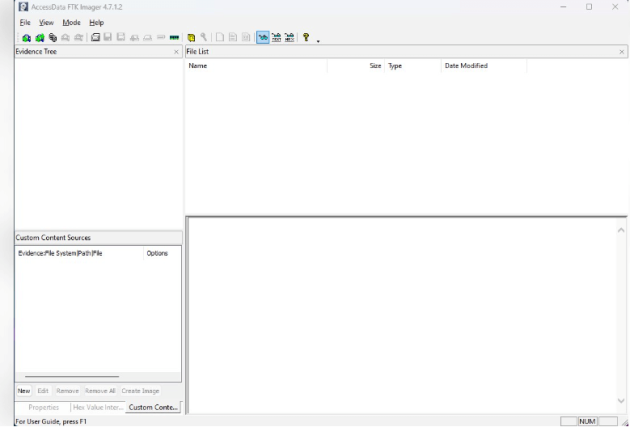Click Create Custom Content Image toolbar icon
The image size is (630, 427).
point(147,38)
